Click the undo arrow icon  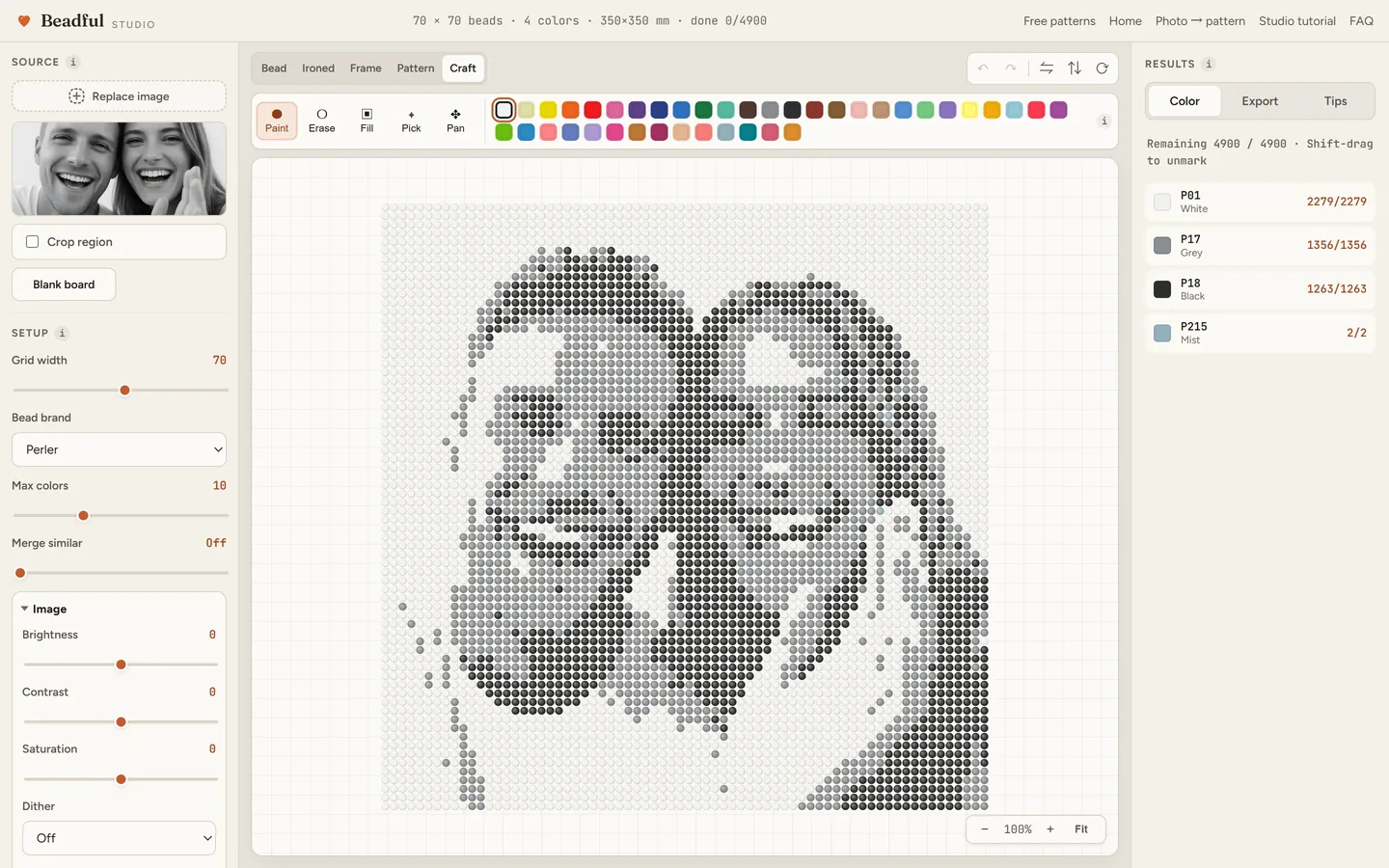tap(983, 68)
